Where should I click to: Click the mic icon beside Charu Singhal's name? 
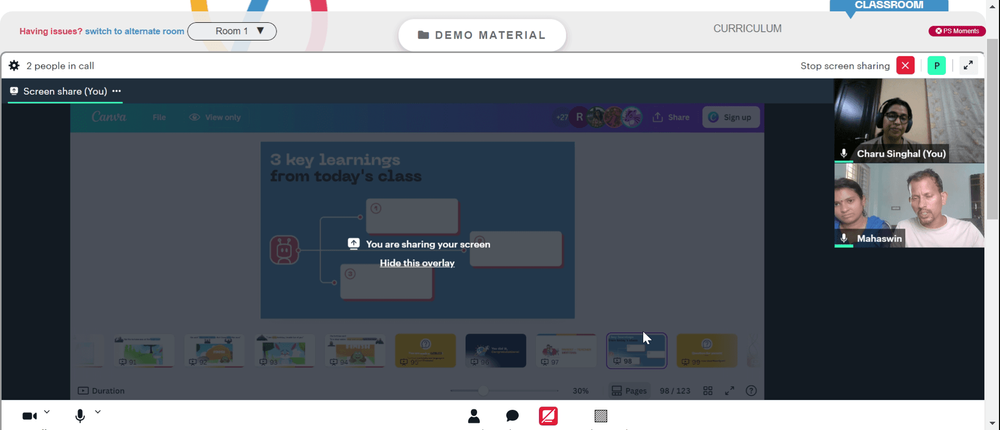coord(844,154)
